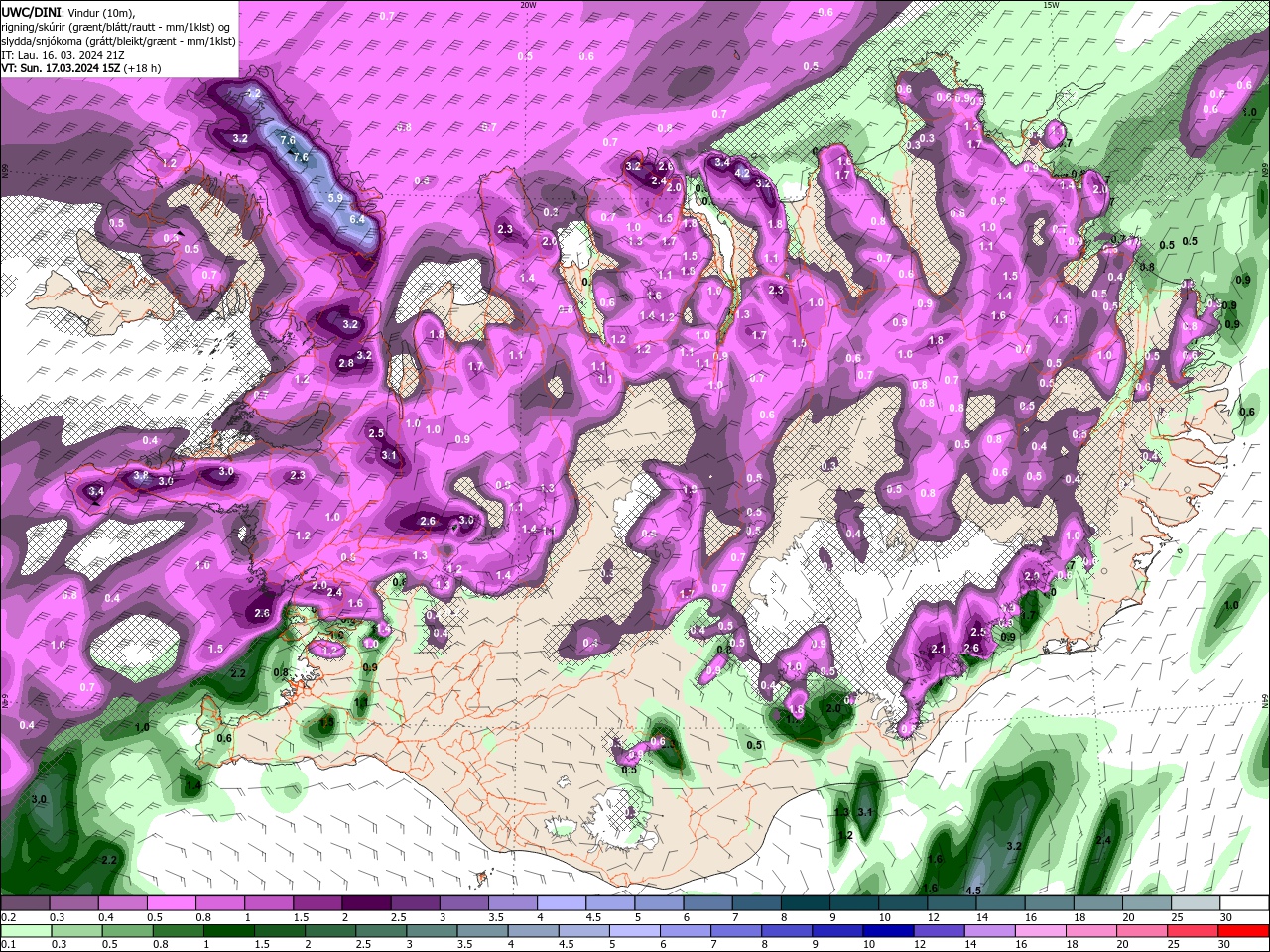
Task: Select the upper legend swatch labeled 2.5
Action: [414, 903]
